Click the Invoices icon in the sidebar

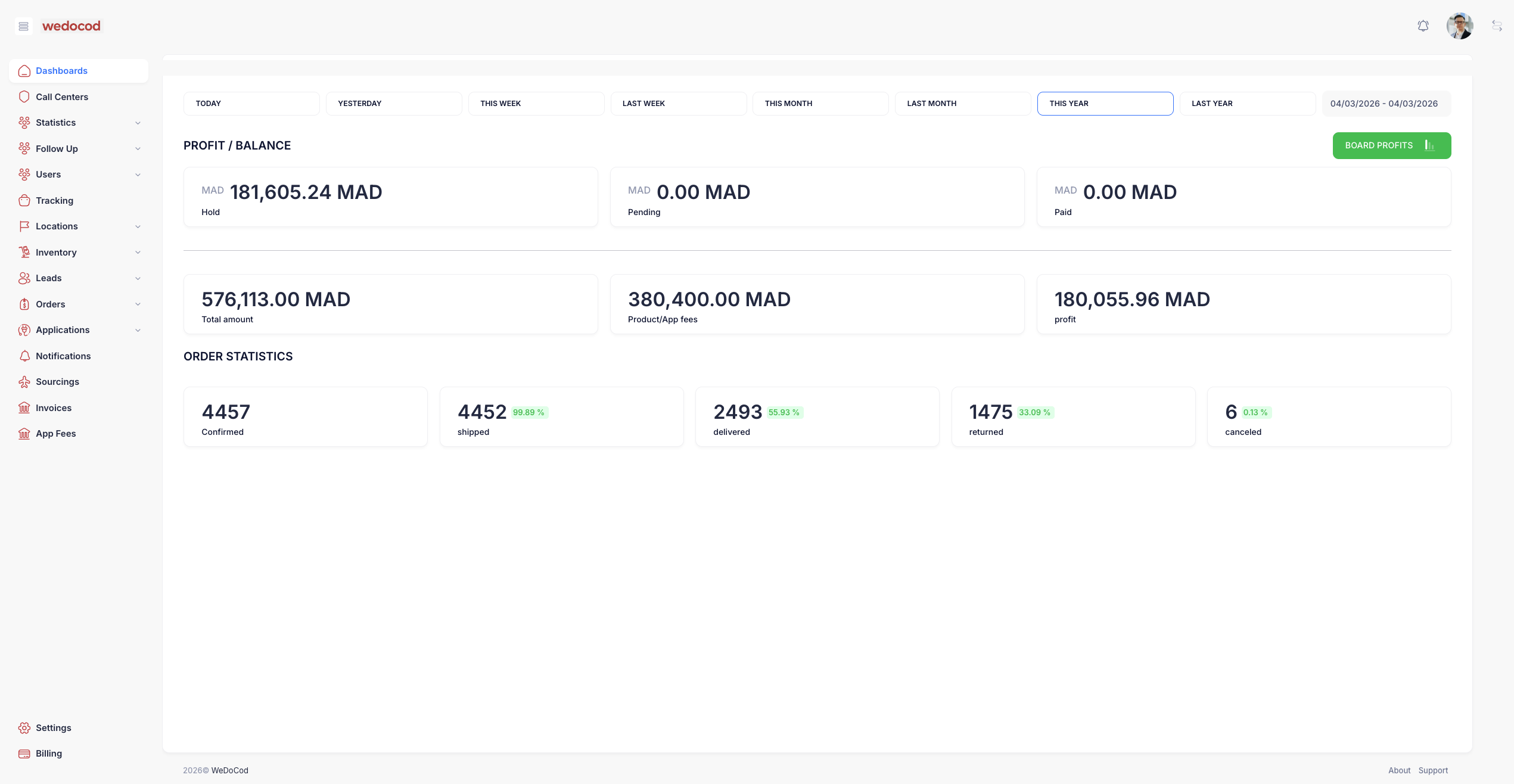24,407
